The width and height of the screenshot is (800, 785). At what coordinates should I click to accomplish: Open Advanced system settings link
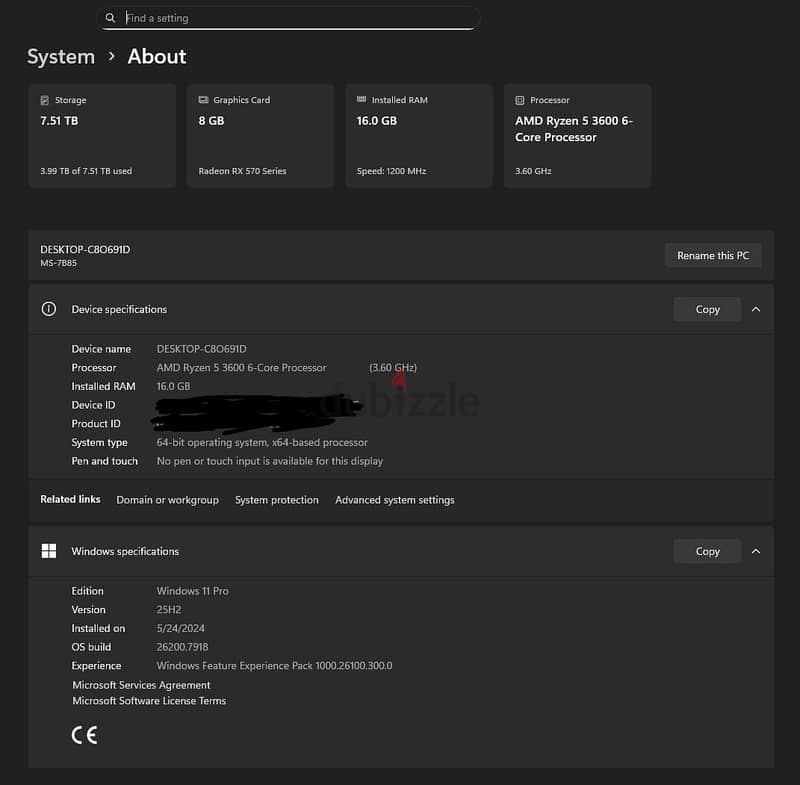(395, 500)
